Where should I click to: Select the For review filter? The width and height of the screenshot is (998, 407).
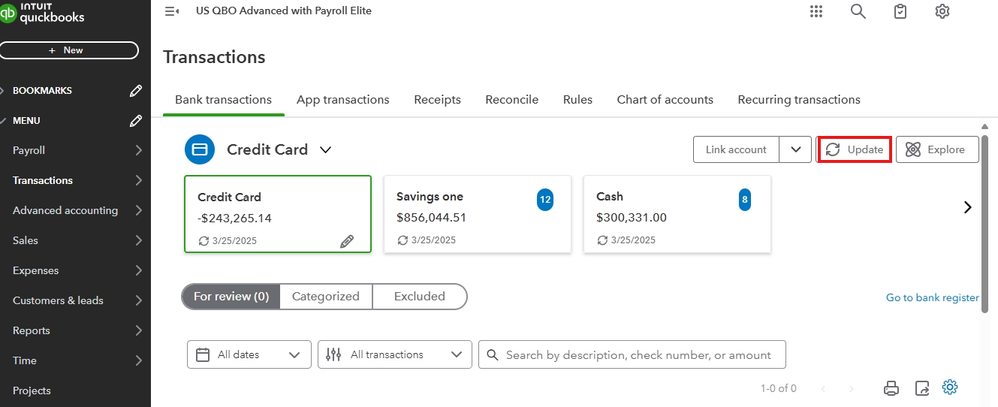click(231, 296)
